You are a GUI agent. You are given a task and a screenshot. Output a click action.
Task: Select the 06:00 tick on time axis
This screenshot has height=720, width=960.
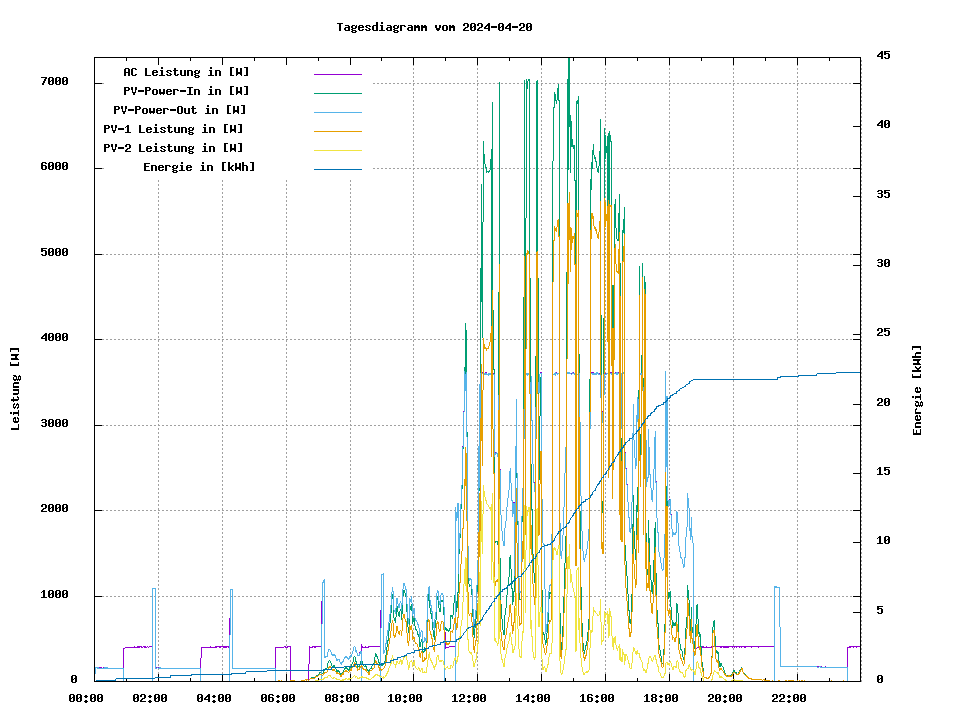coord(277,698)
